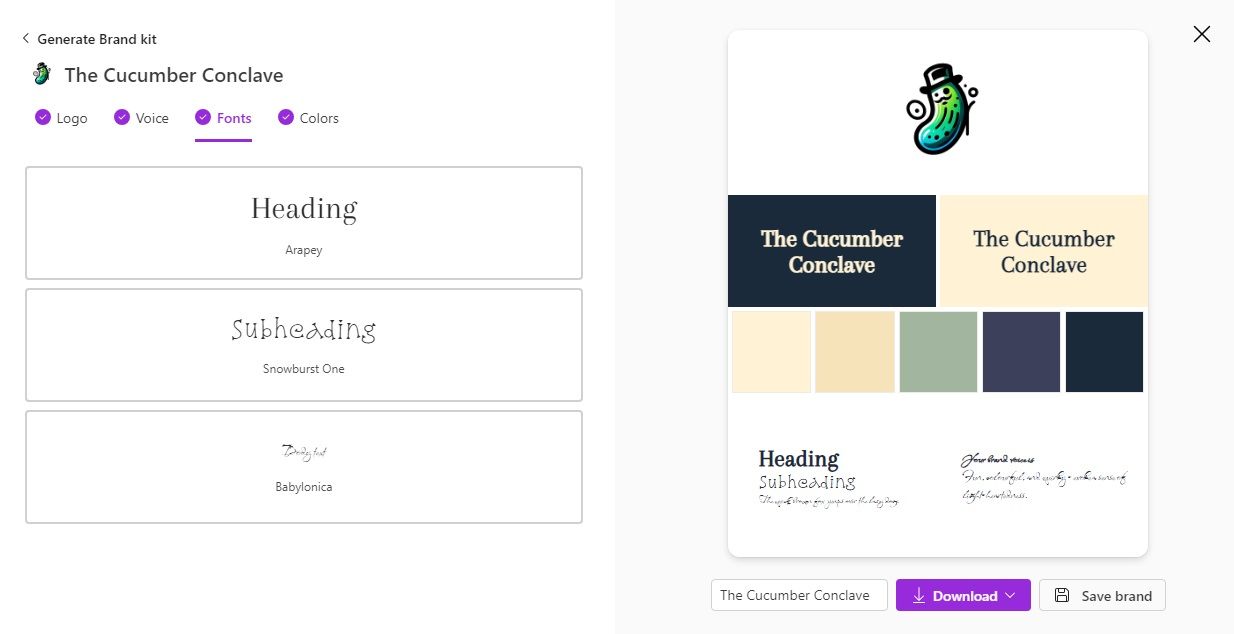
Task: Close the brand kit panel with X
Action: [x=1201, y=34]
